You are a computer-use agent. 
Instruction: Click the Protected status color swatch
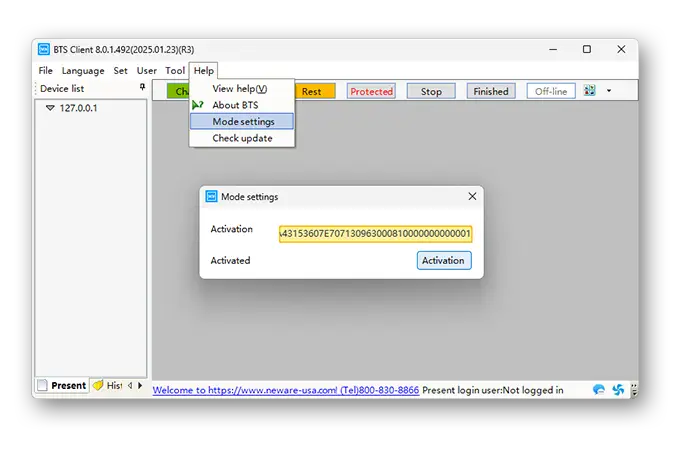pos(371,91)
